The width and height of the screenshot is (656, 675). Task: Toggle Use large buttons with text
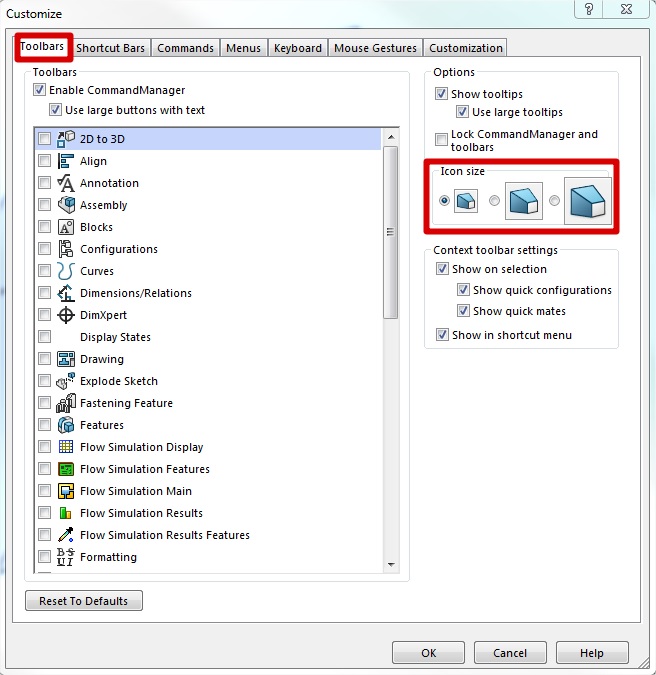coord(56,110)
